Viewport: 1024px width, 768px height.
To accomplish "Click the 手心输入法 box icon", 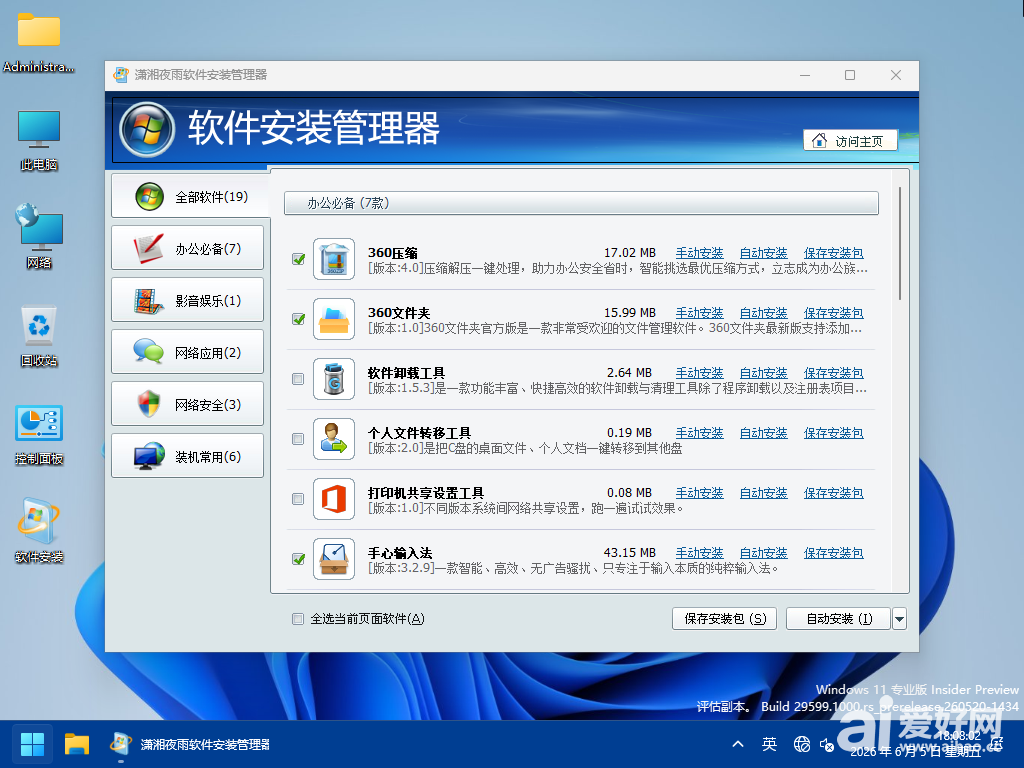I will [334, 560].
